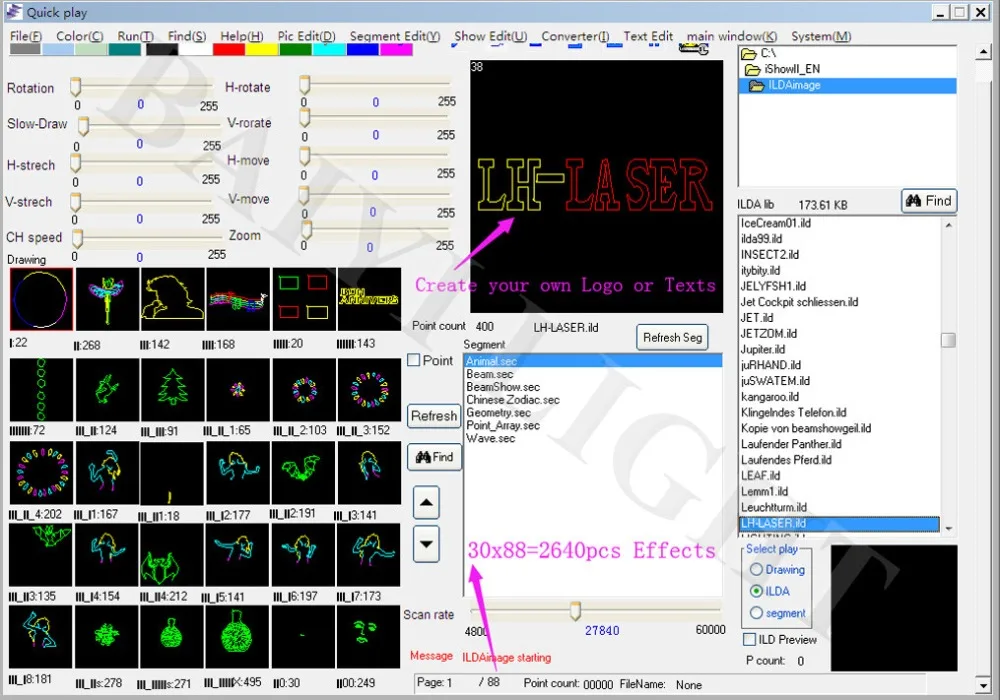Image resolution: width=1000 pixels, height=700 pixels.
Task: Click the Find binoculars button below Refresh
Action: tap(434, 457)
